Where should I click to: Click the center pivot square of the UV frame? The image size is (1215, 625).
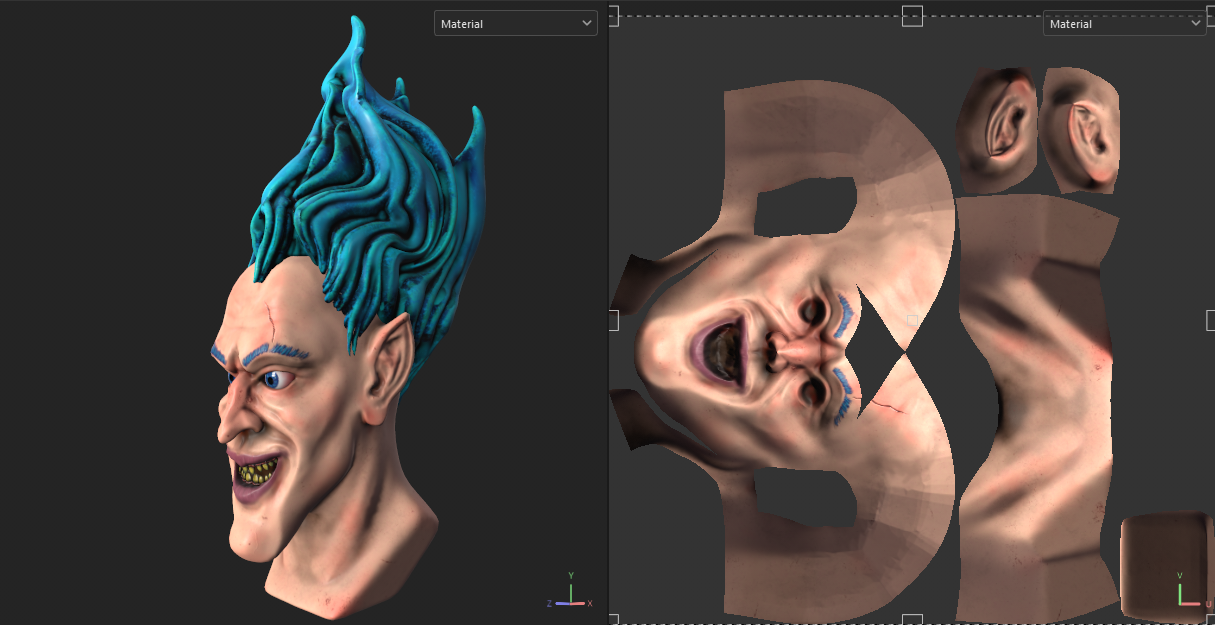(912, 320)
